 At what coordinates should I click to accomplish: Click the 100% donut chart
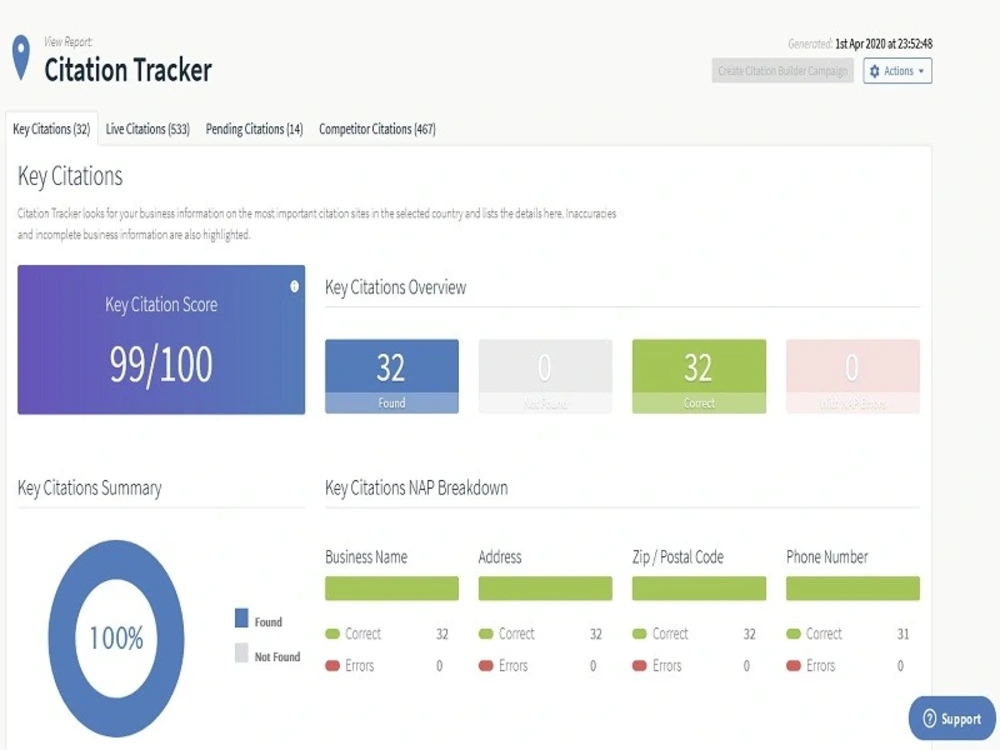116,638
